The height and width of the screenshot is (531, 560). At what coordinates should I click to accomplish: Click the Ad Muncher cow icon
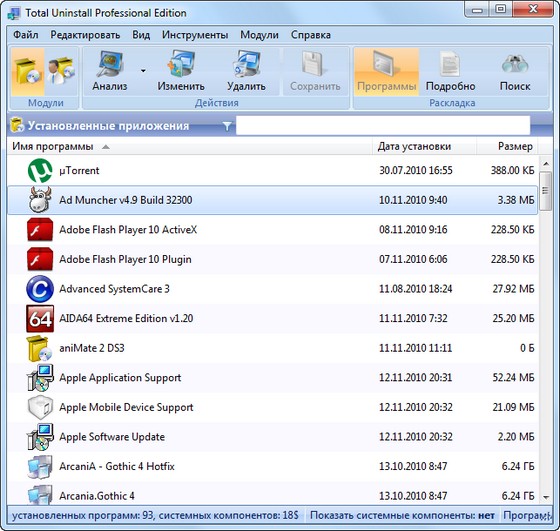tap(40, 200)
